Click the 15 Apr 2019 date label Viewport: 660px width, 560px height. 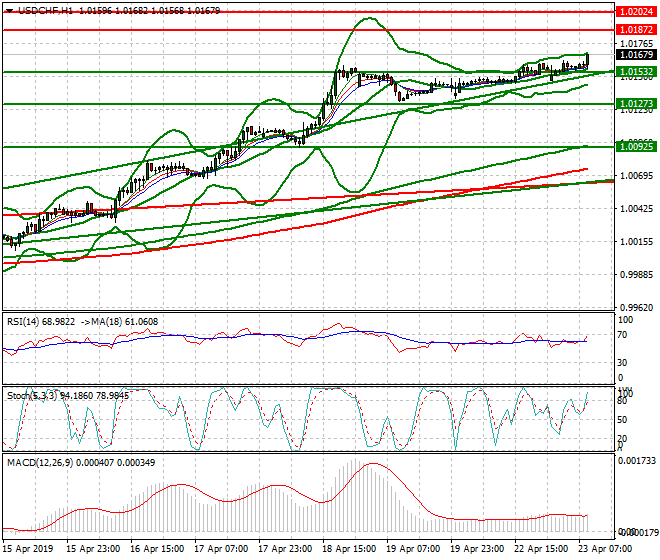pos(28,549)
